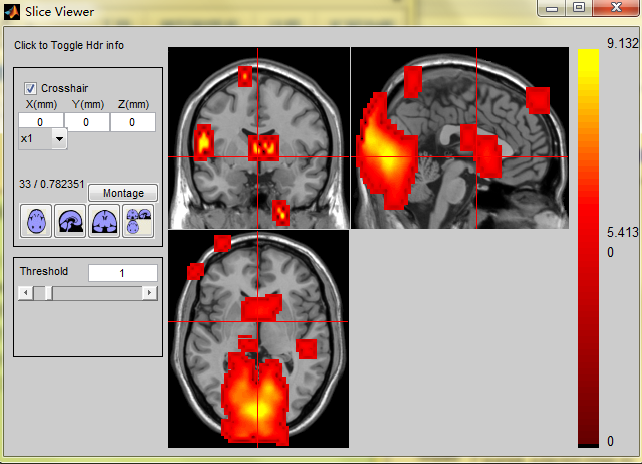The height and width of the screenshot is (464, 642).
Task: Click the Threshold slider left arrow
Action: pyautogui.click(x=26, y=293)
